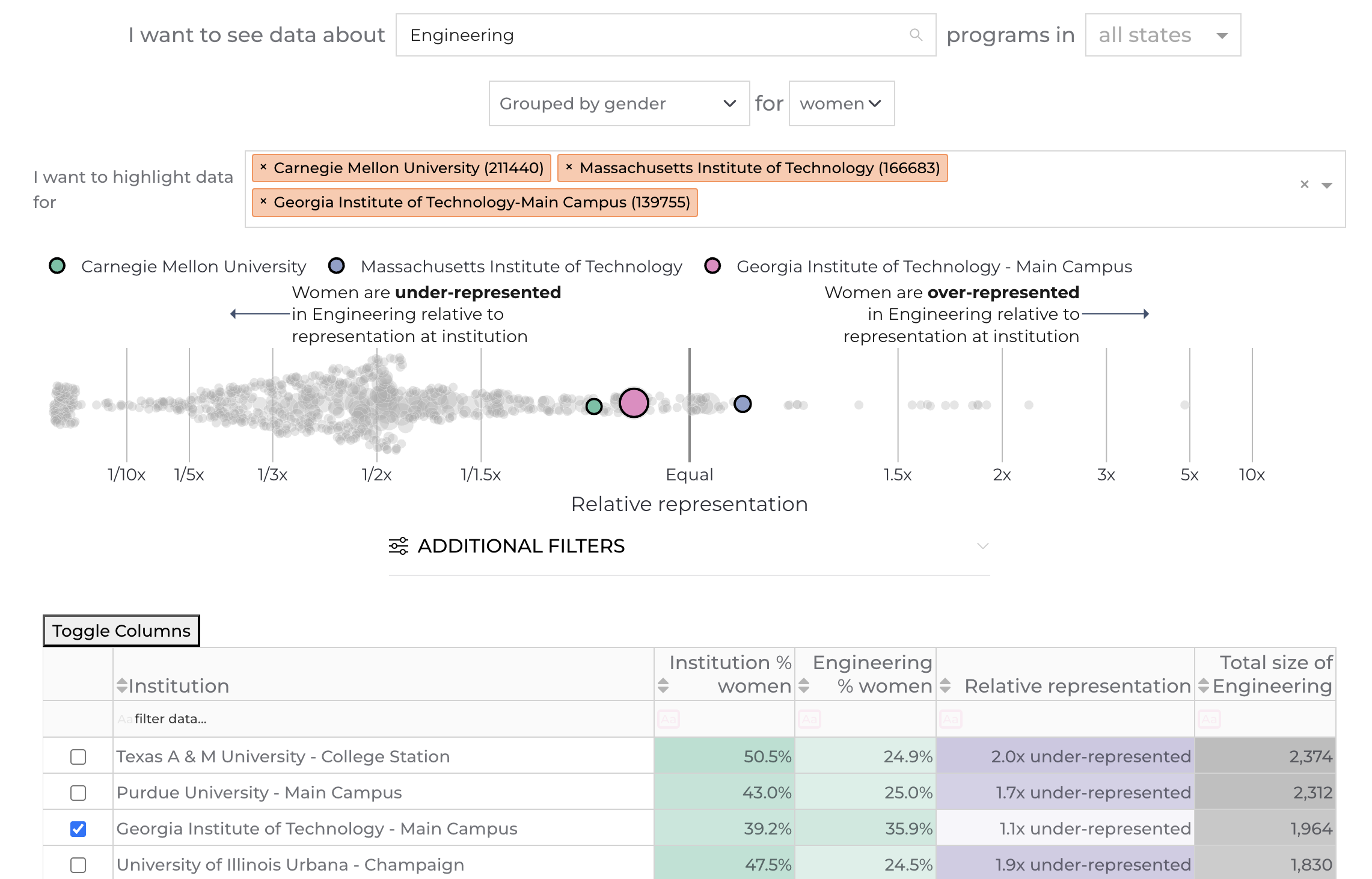Viewport: 1372px width, 879px height.
Task: Remove Massachusetts Institute of Technology highlight tag
Action: coord(569,168)
